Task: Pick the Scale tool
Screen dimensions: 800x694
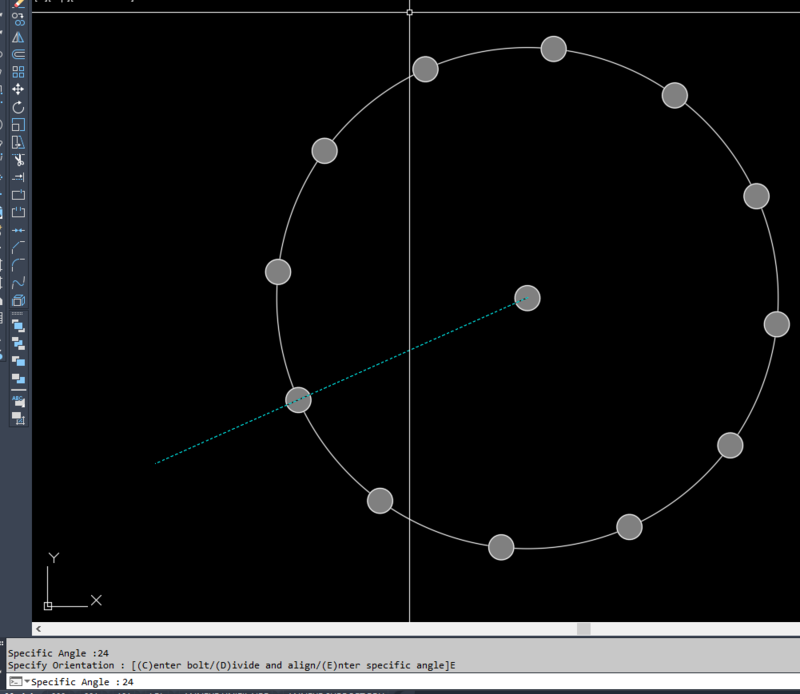Action: pyautogui.click(x=18, y=125)
